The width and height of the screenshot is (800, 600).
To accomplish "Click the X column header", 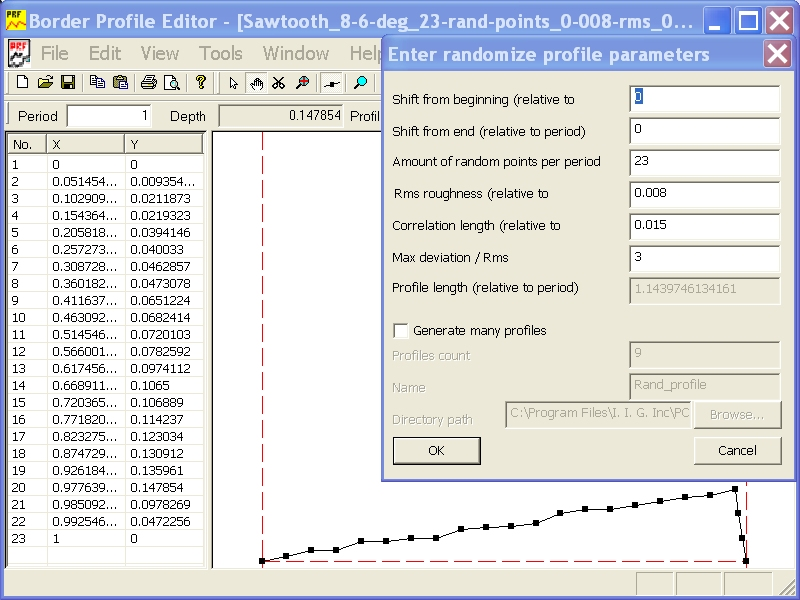I will click(86, 144).
